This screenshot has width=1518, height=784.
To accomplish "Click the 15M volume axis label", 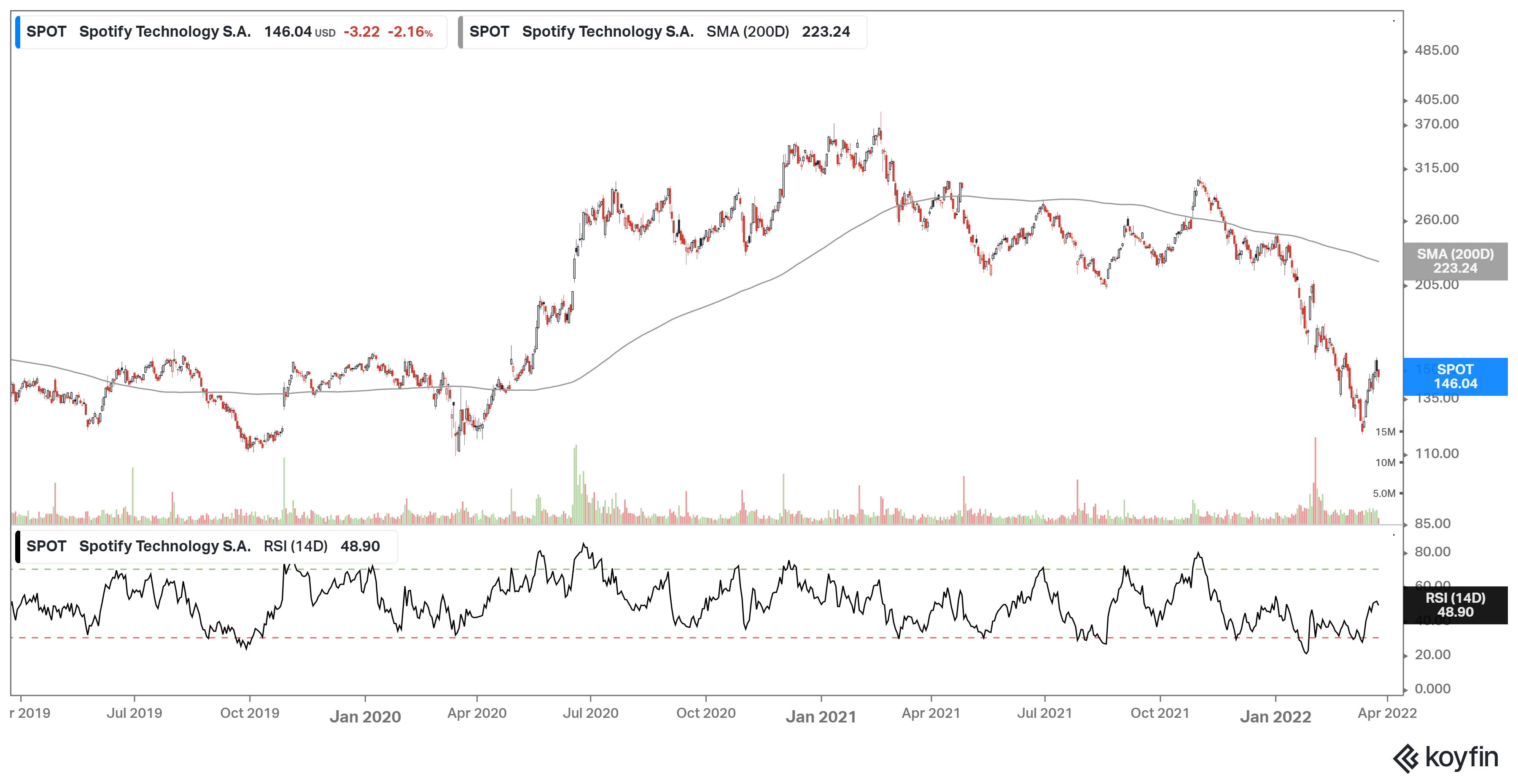I will pyautogui.click(x=1385, y=432).
